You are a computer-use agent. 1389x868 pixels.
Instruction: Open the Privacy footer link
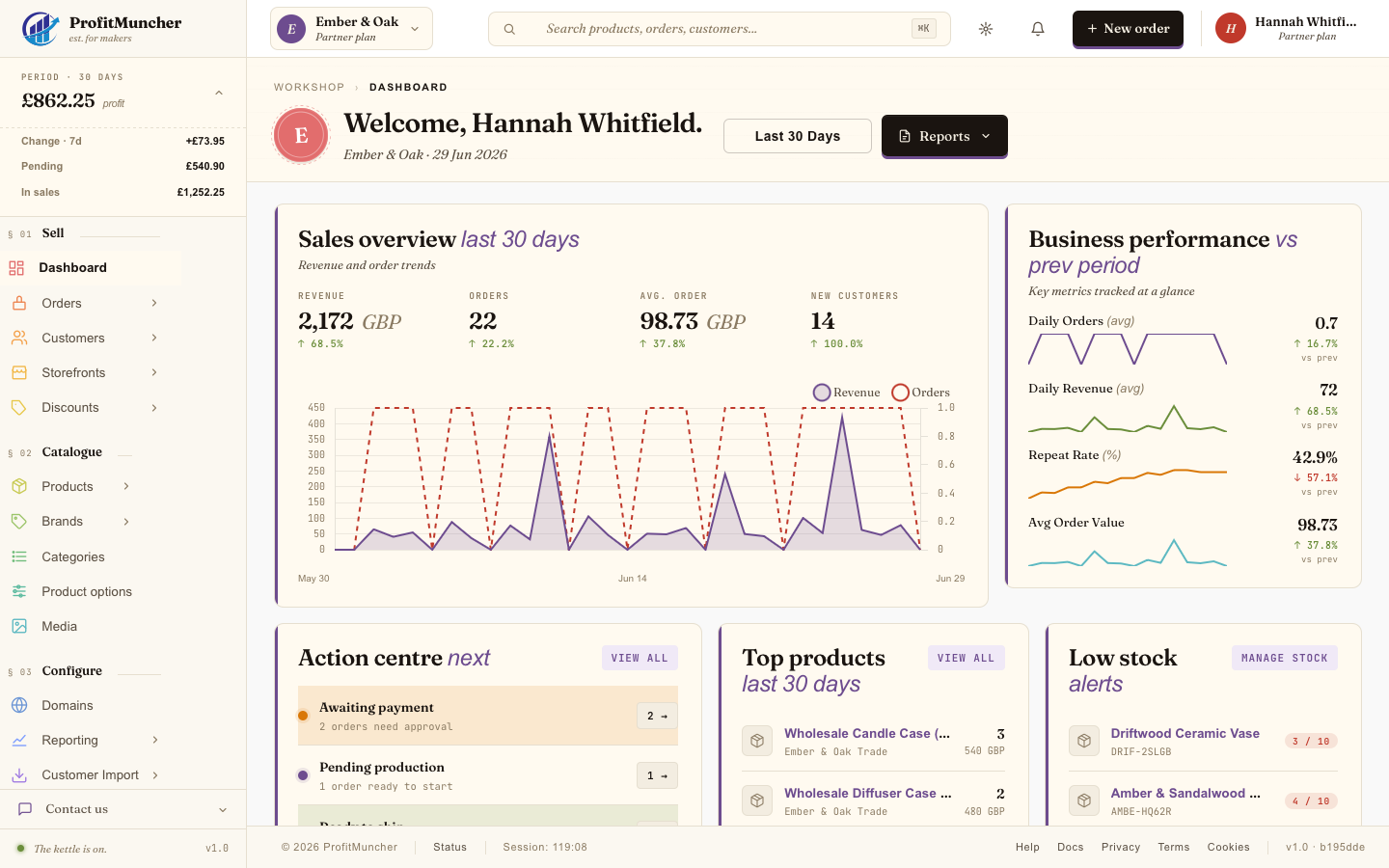[1121, 847]
